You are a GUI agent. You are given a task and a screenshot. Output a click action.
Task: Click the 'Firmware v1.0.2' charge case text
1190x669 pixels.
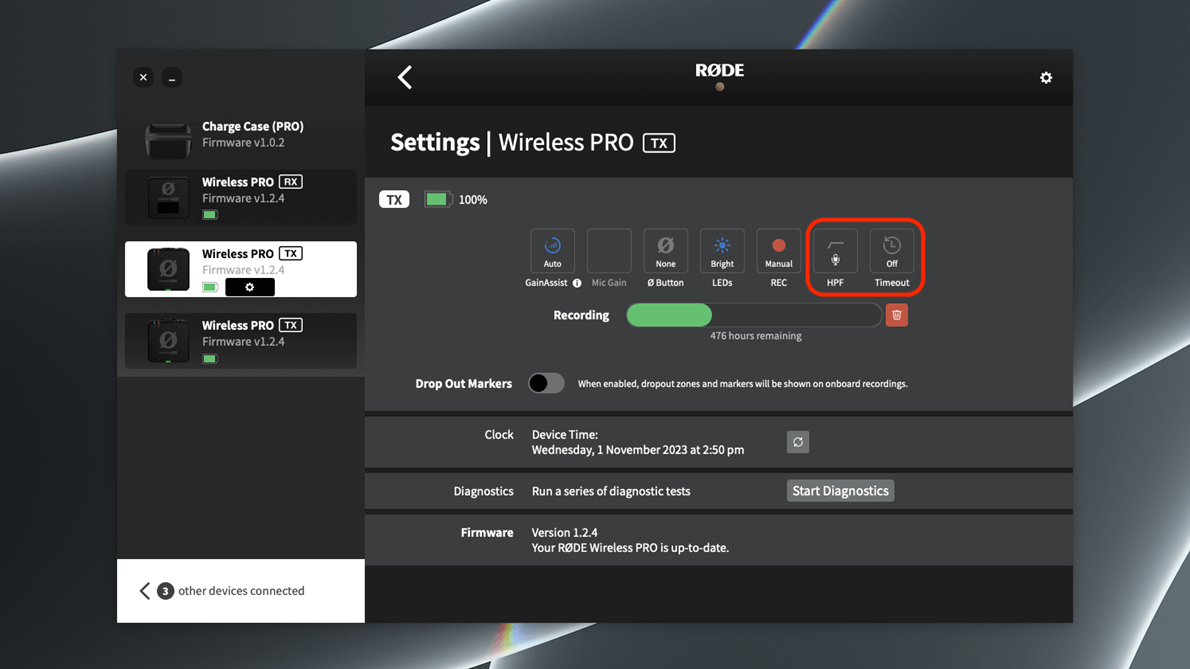(243, 143)
